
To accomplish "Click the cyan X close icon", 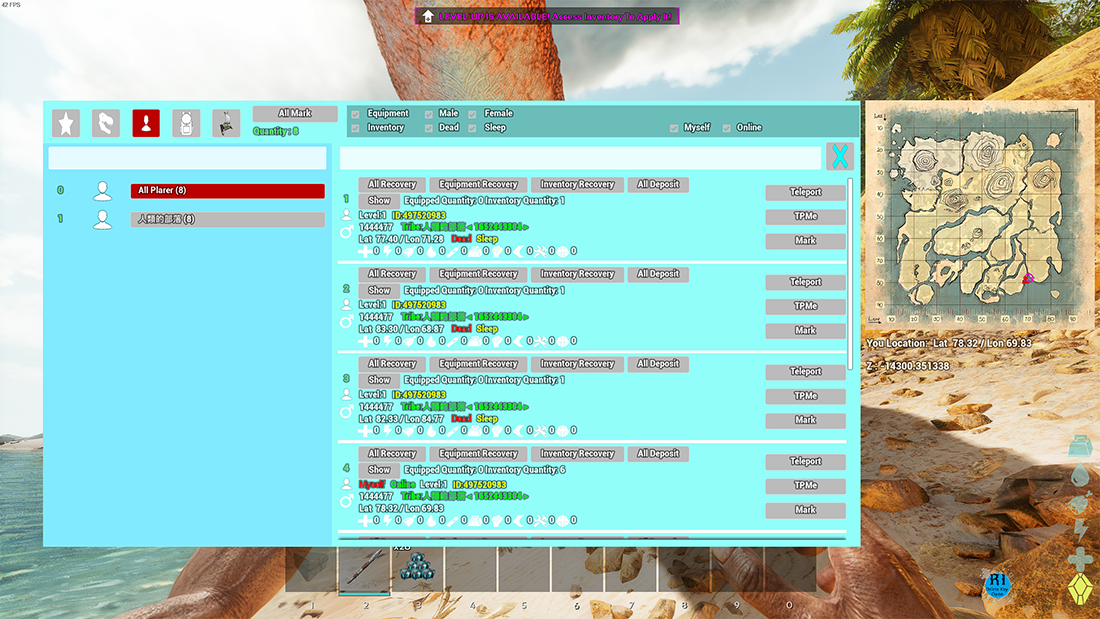I will pos(840,157).
